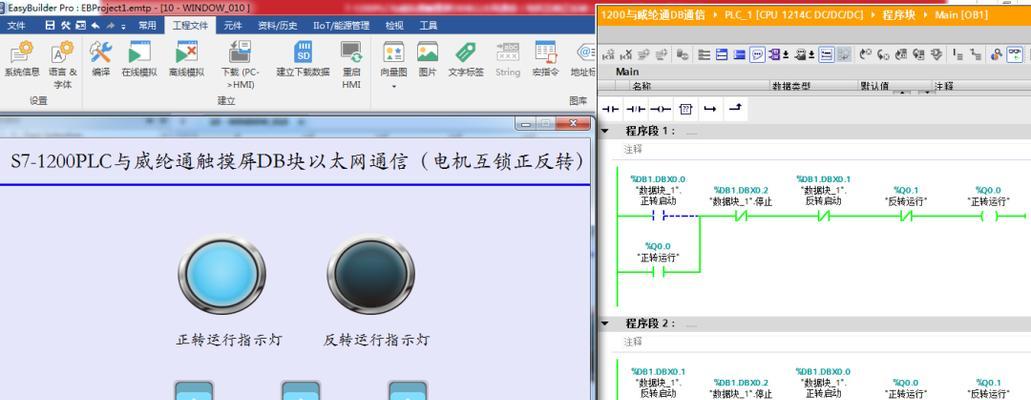Switch to the 资料/历史 ribbon tab
Image resolution: width=1031 pixels, height=400 pixels.
coord(277,25)
